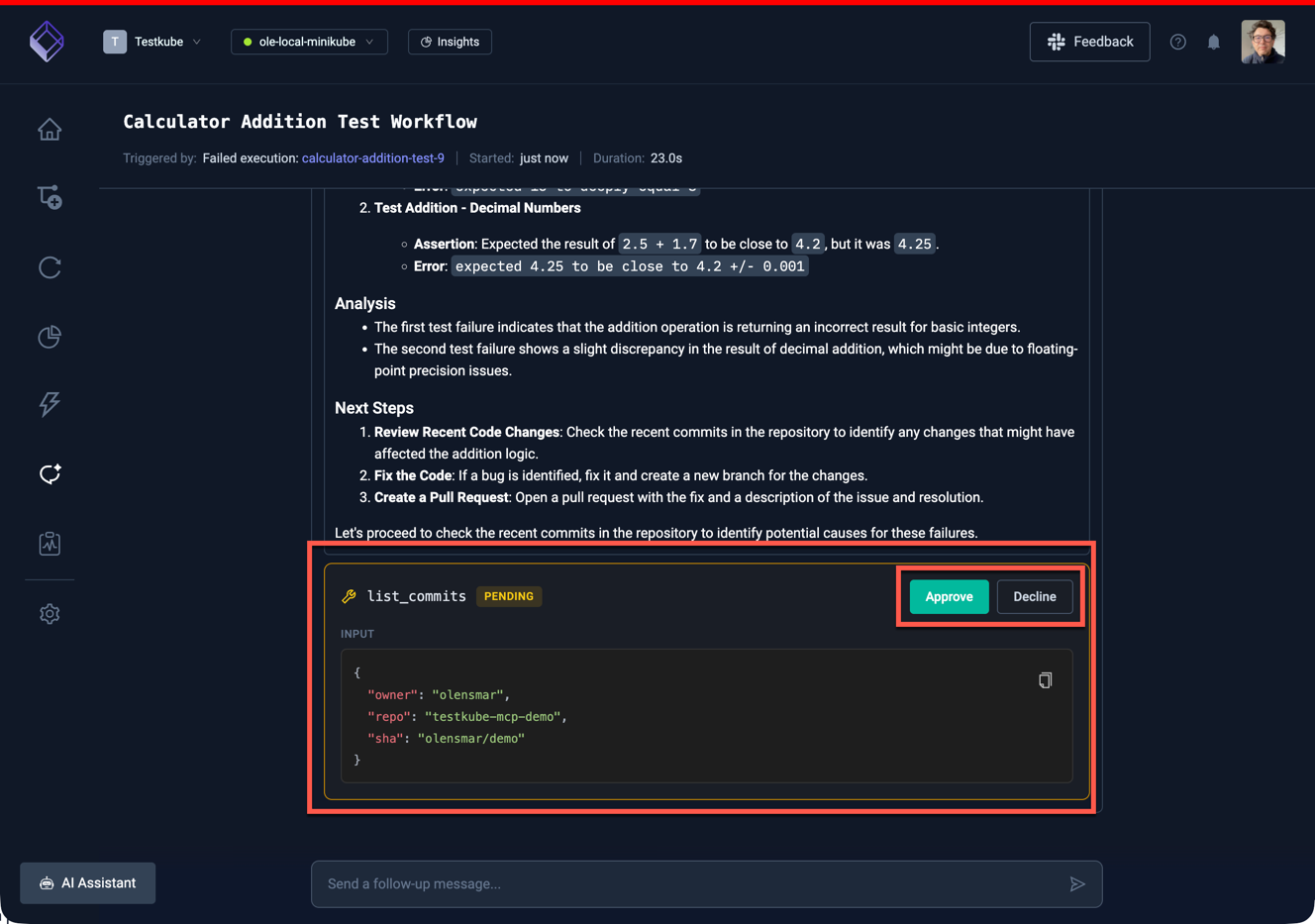Open the health monitoring clipboard icon

click(x=50, y=543)
